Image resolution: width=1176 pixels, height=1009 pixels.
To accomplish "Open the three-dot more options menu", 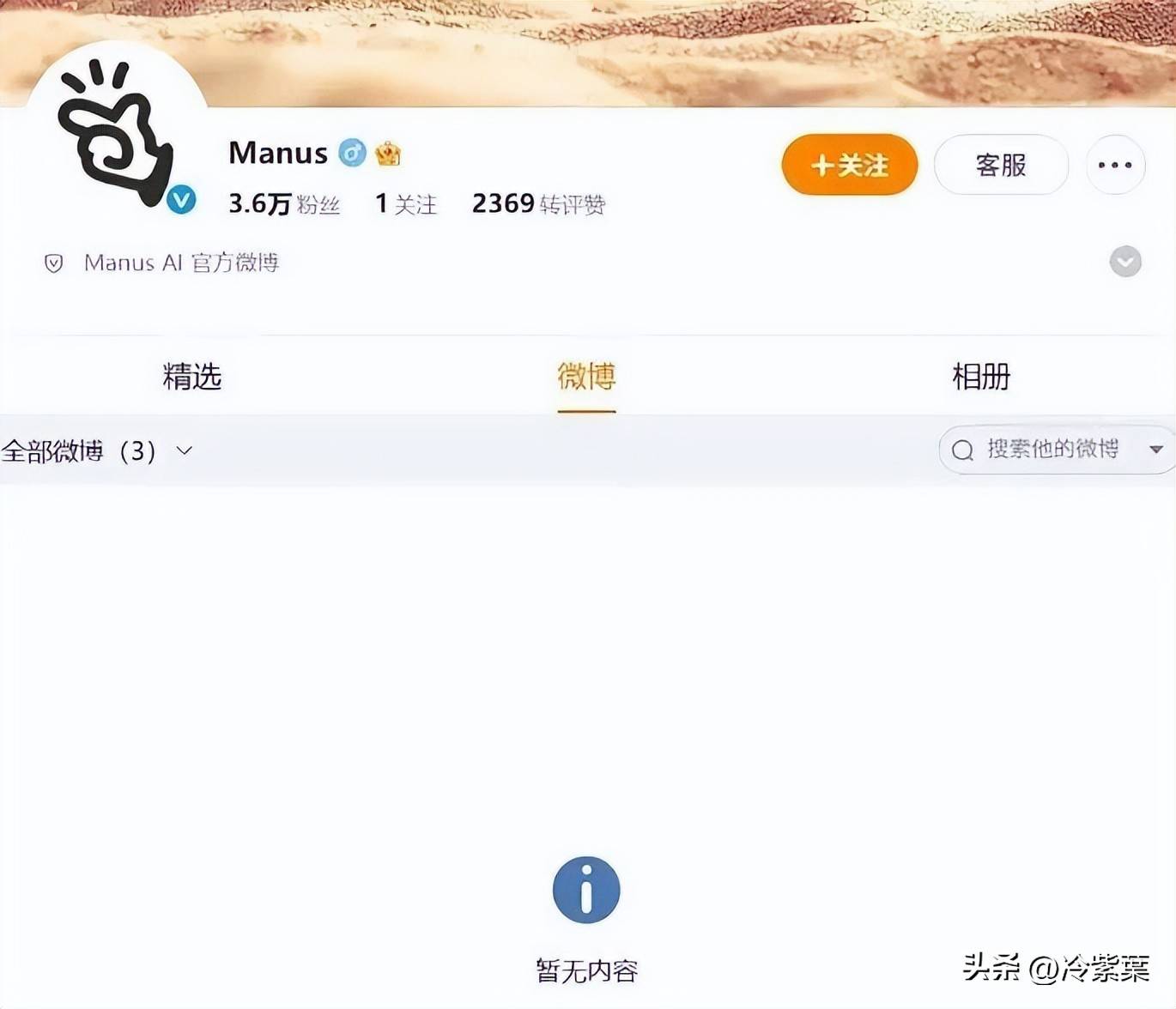I will coord(1115,165).
